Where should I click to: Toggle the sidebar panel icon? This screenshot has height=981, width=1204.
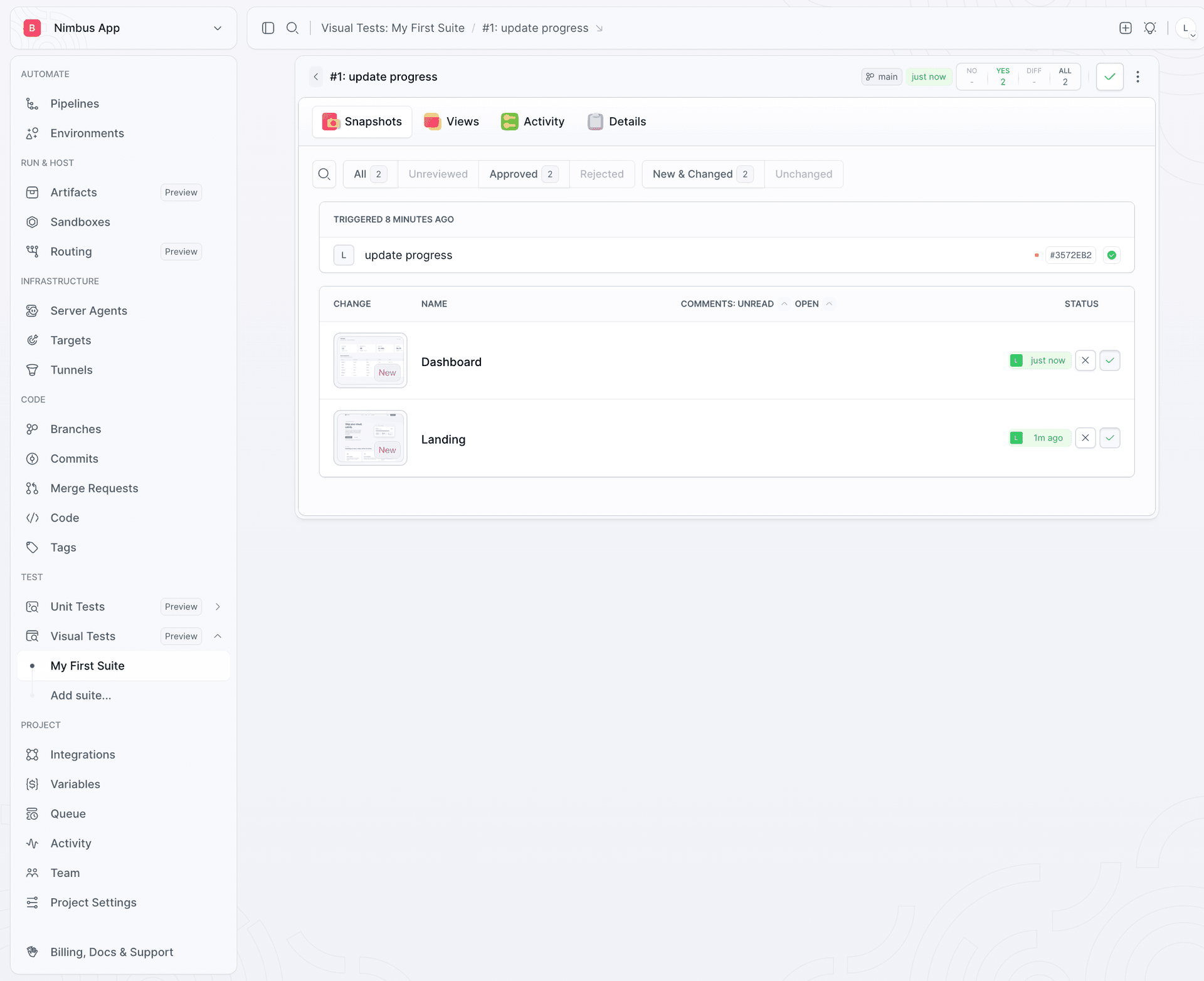coord(268,28)
